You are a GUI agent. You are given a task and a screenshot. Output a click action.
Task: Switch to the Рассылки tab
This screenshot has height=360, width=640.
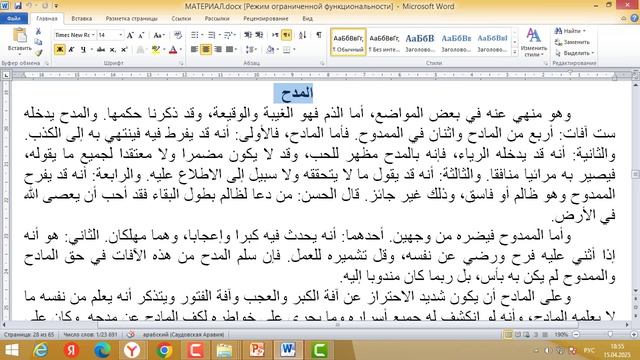click(x=217, y=18)
